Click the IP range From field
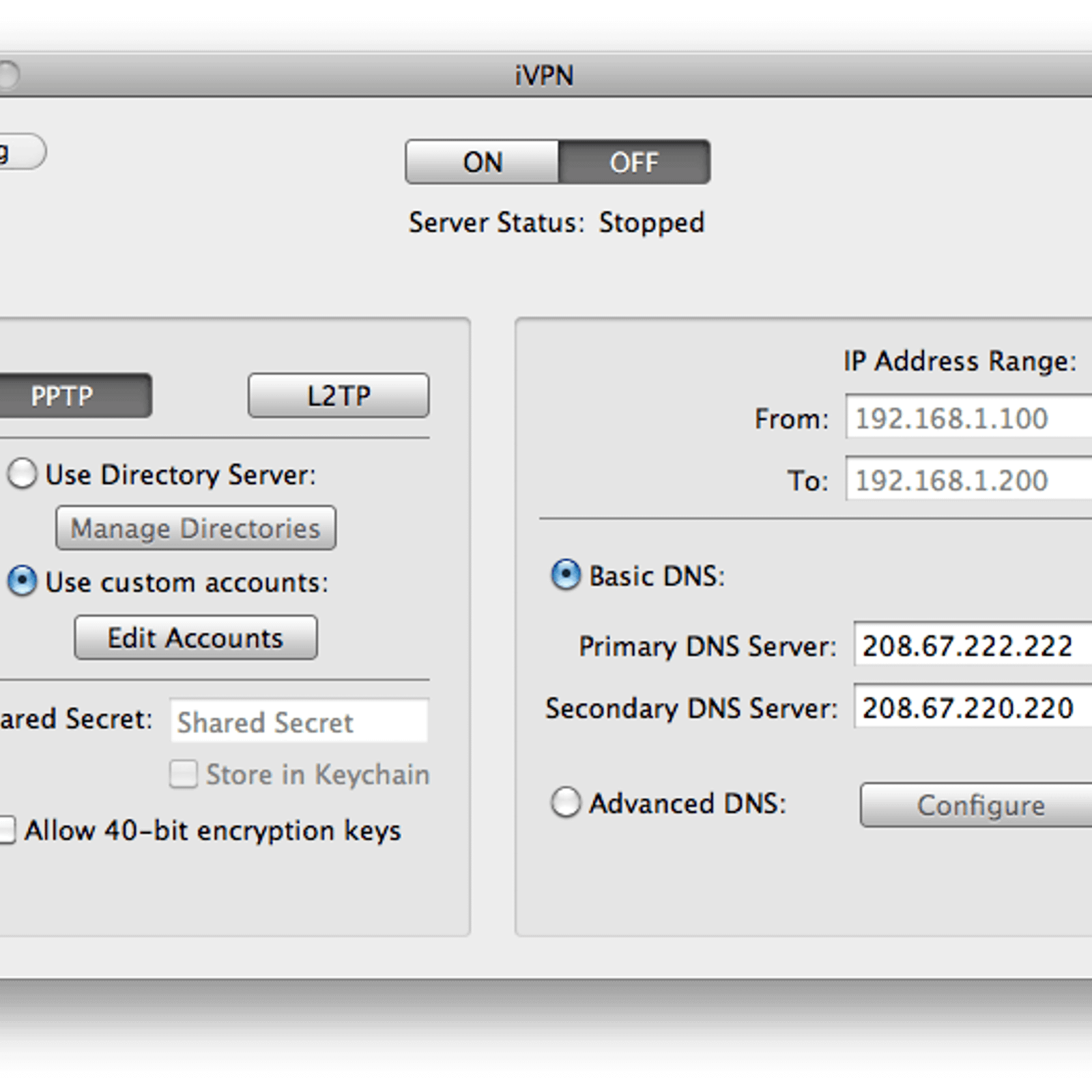Viewport: 1092px width, 1092px height. pos(968,417)
